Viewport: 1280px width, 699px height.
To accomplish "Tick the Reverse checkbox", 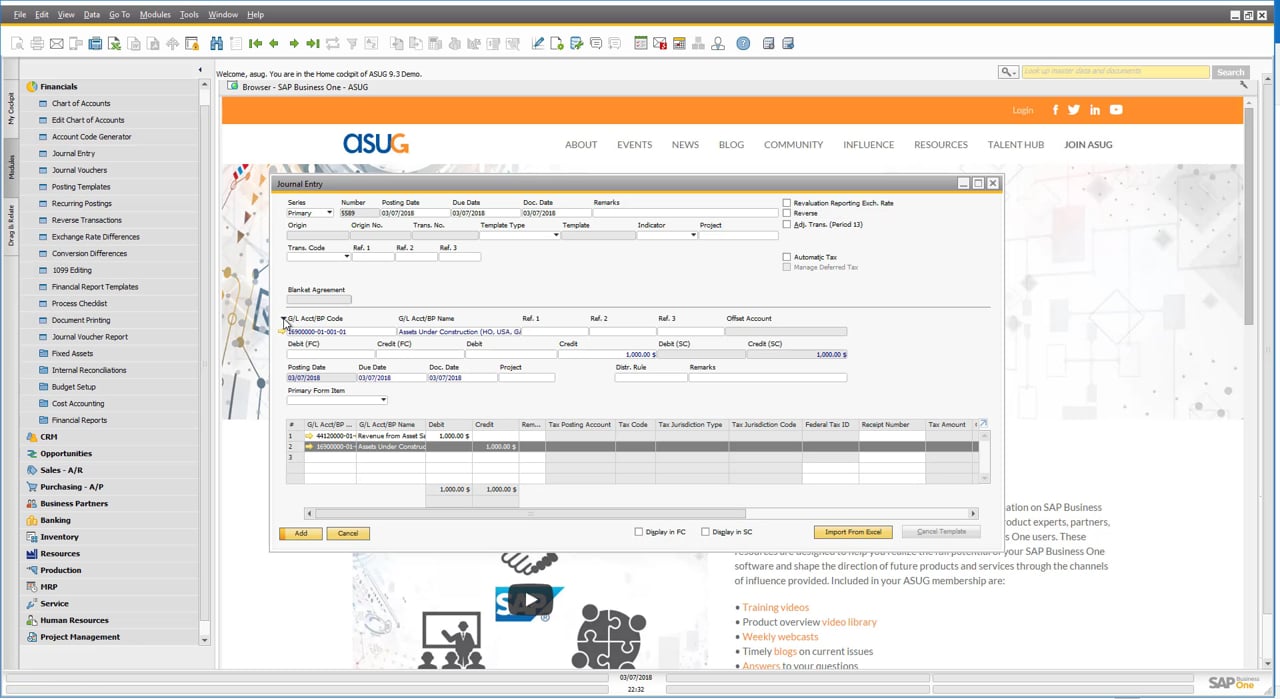I will 787,213.
